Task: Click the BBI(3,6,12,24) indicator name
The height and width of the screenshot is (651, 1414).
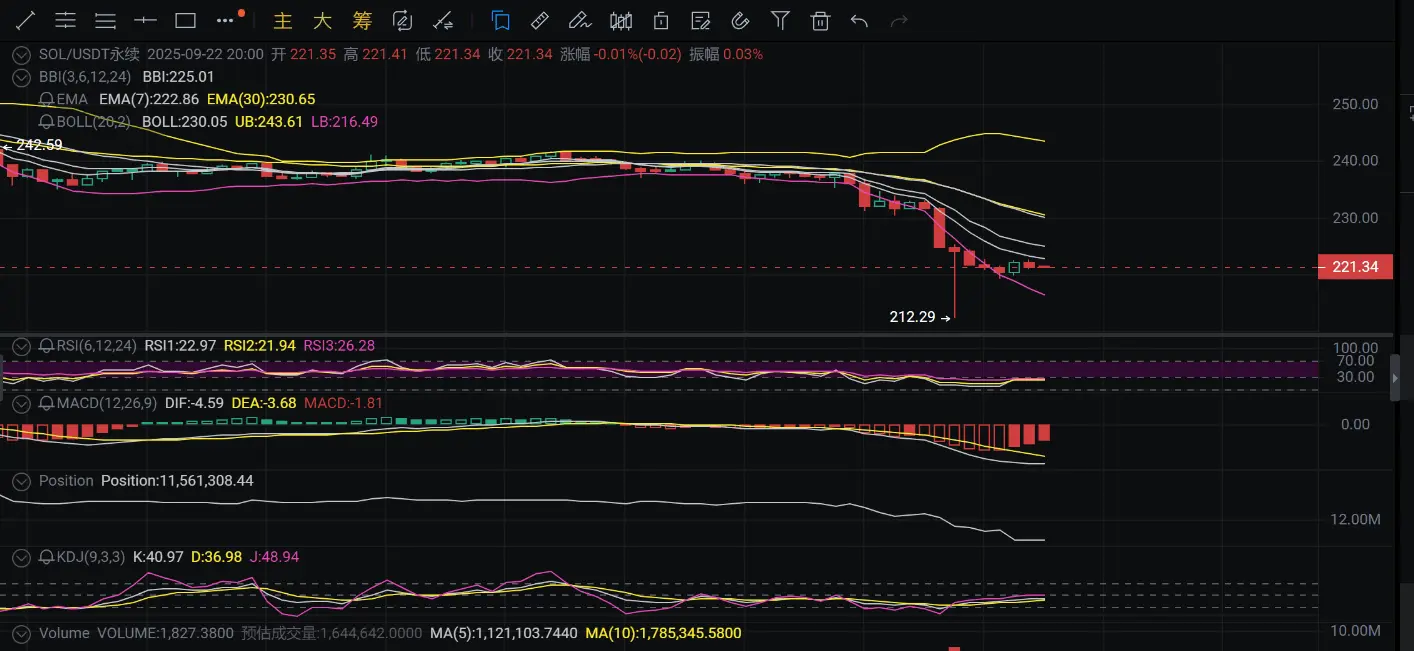Action: coord(85,76)
